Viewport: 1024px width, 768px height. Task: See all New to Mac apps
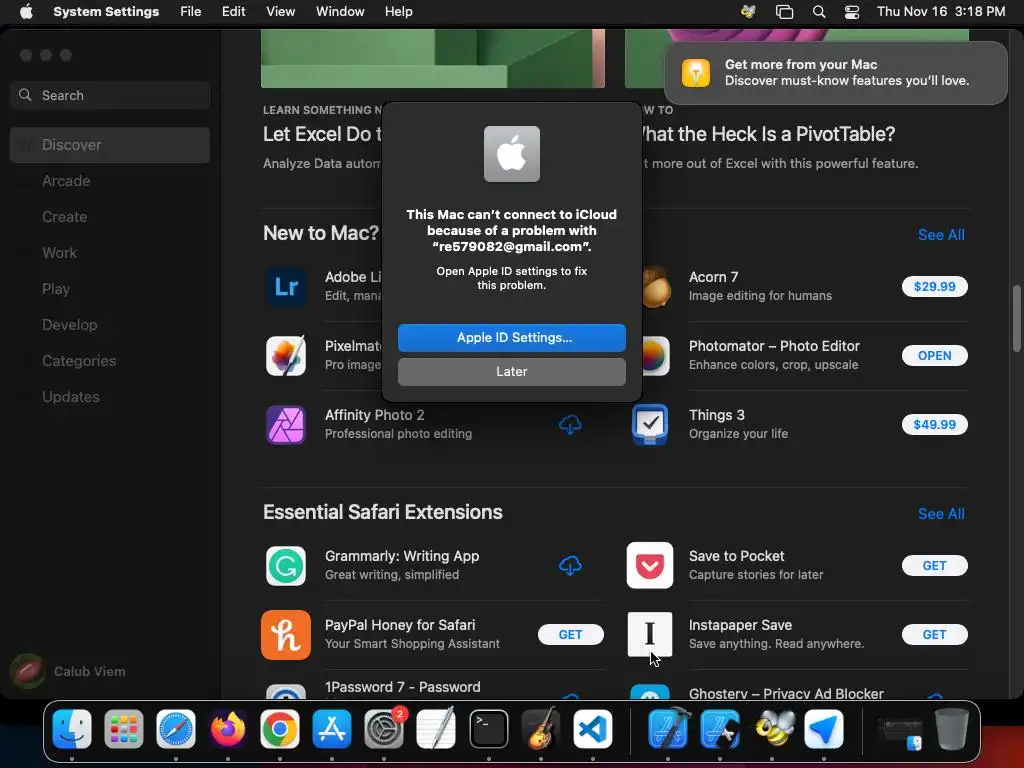click(x=940, y=235)
